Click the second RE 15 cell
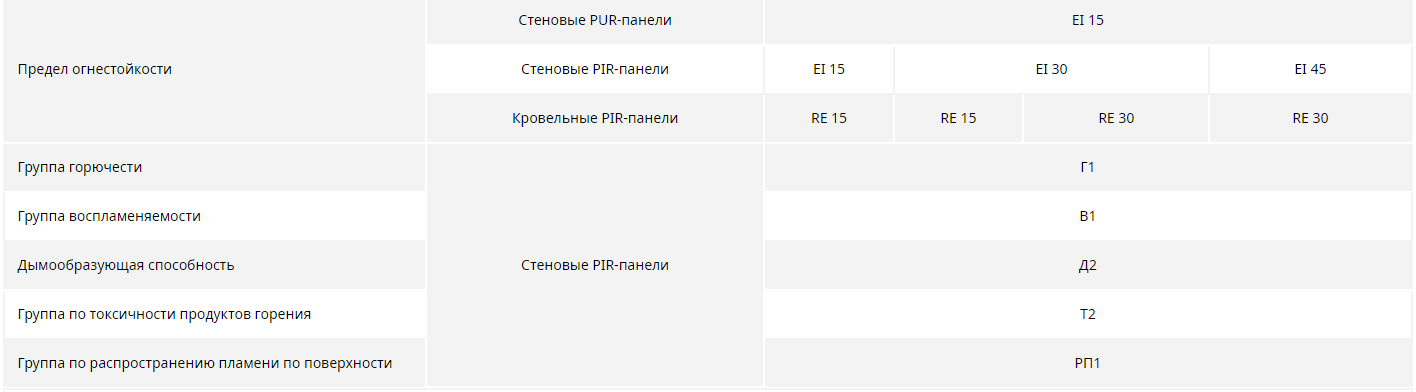 pyautogui.click(x=959, y=118)
